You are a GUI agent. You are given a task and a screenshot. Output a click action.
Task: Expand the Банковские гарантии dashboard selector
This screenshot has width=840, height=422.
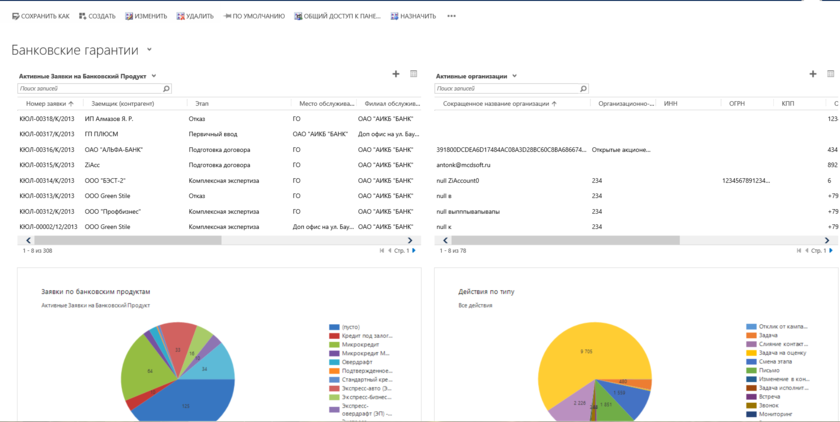[x=150, y=50]
